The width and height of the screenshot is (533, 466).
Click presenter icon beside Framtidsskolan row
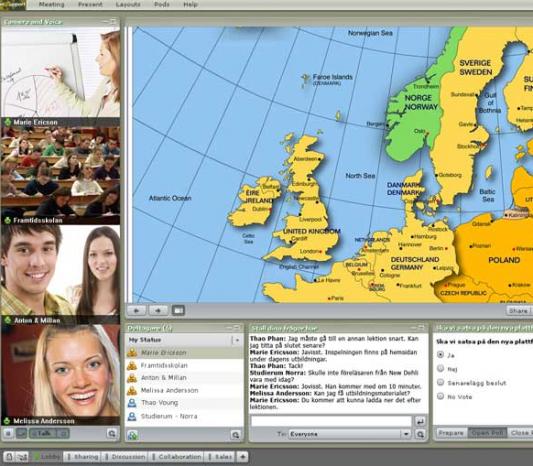132,365
